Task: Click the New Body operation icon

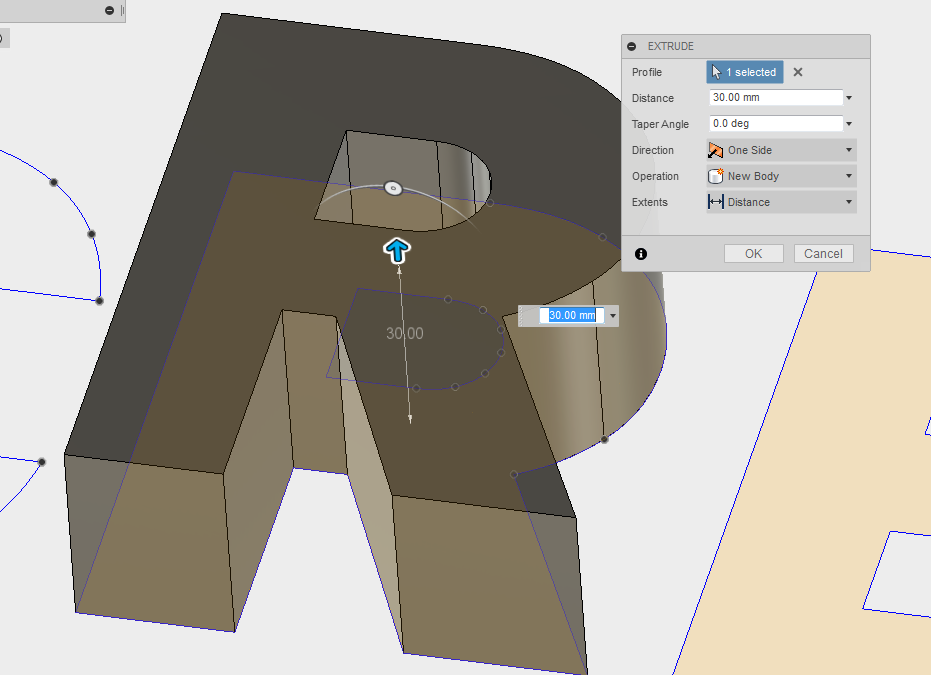Action: 715,176
